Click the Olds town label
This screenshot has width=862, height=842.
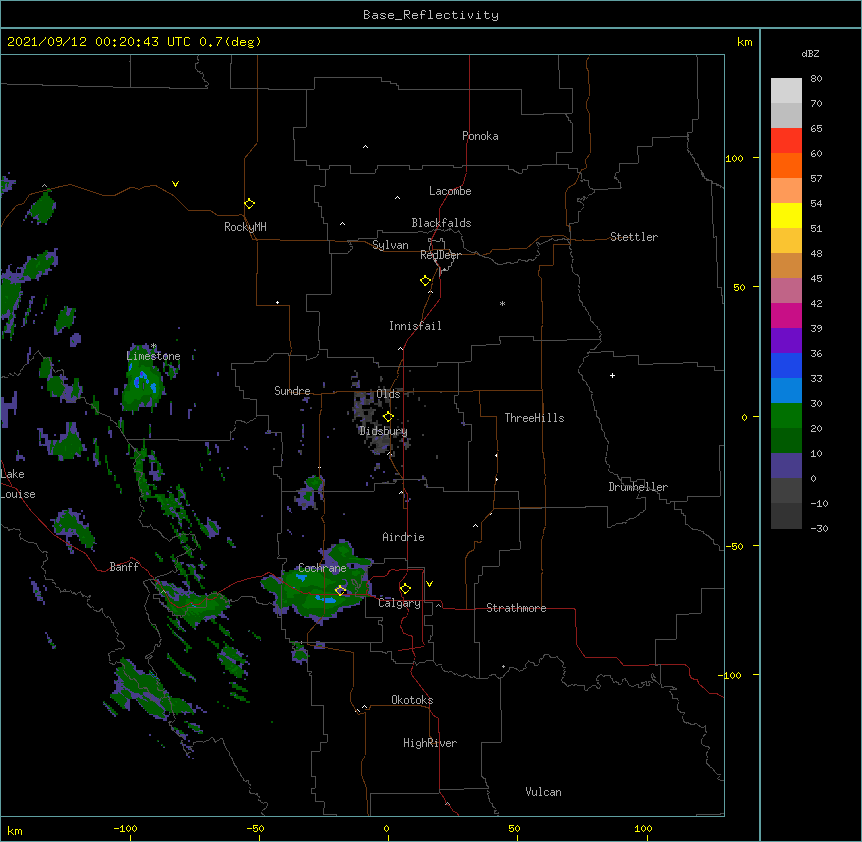[x=388, y=394]
